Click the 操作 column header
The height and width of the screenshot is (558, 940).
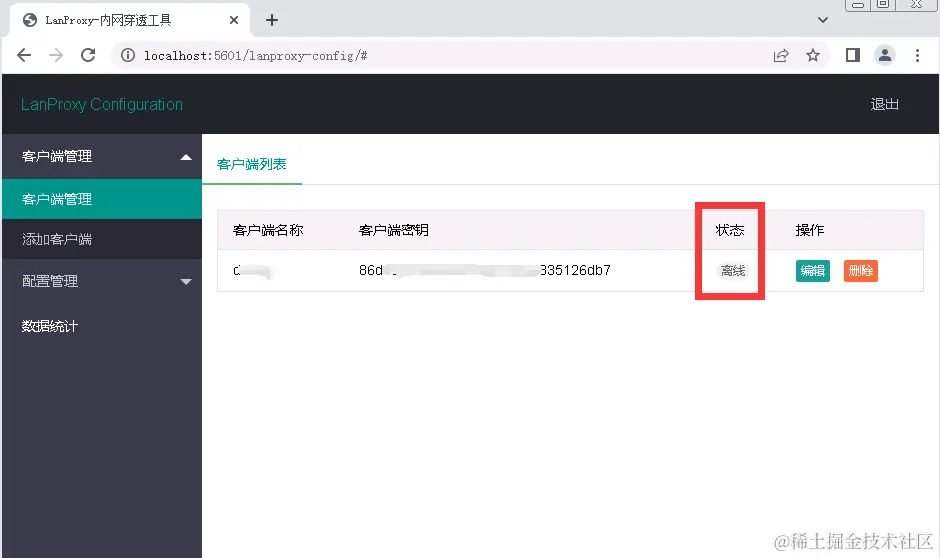click(810, 230)
